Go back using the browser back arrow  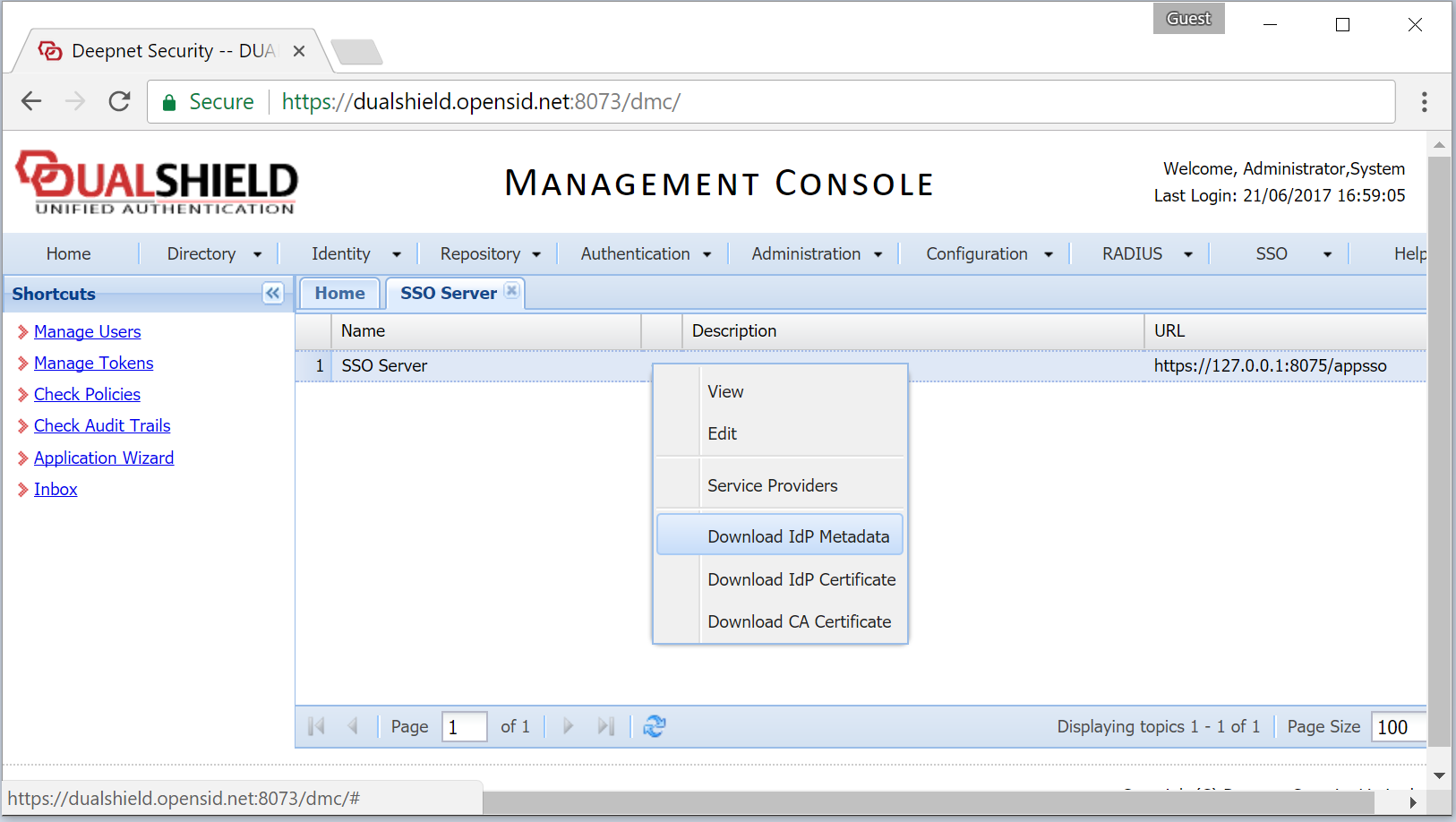coord(31,102)
